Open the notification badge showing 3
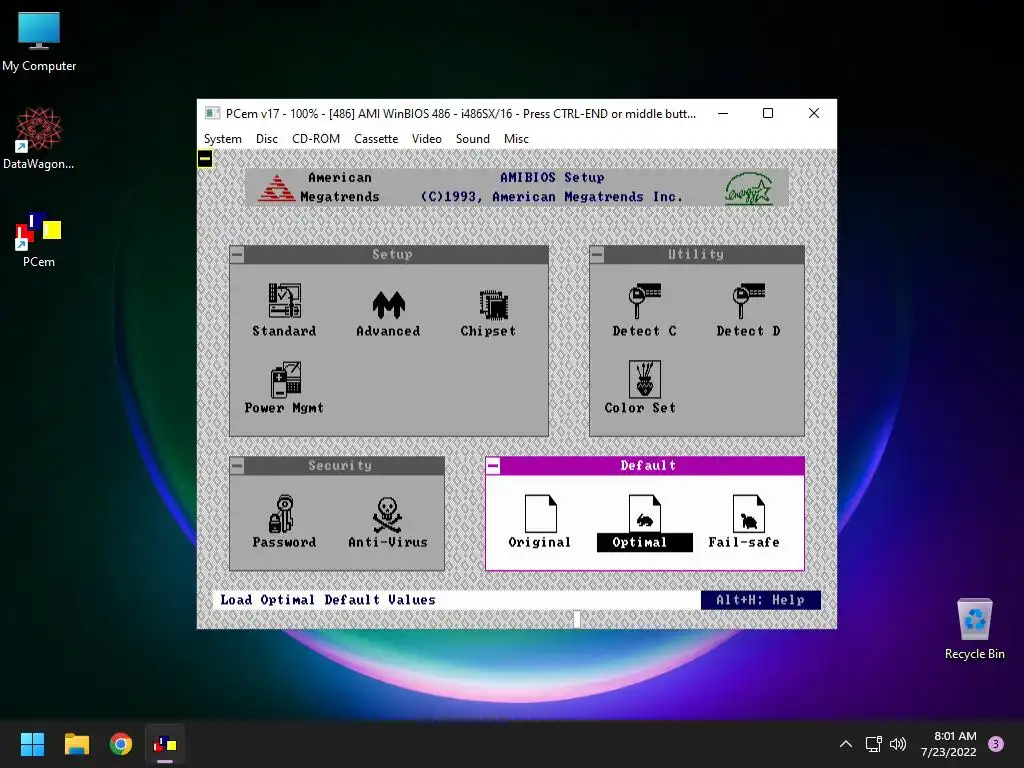The height and width of the screenshot is (768, 1024). pyautogui.click(x=995, y=744)
